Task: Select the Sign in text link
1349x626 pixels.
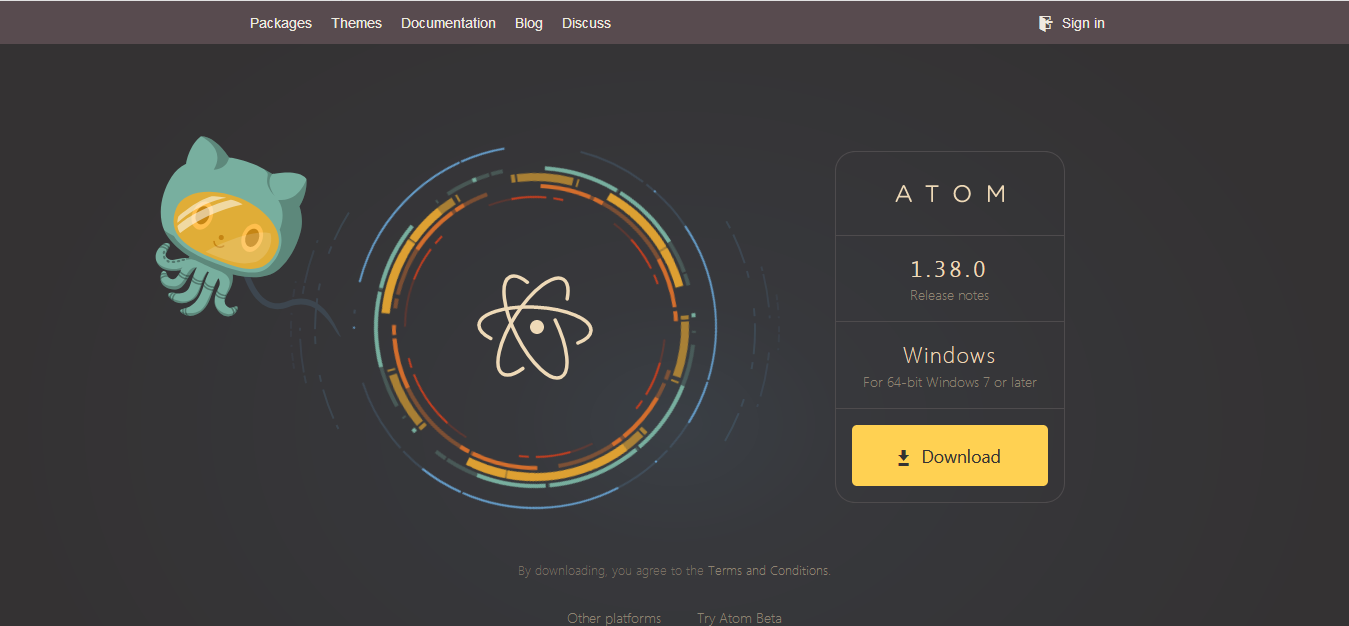Action: 1083,23
